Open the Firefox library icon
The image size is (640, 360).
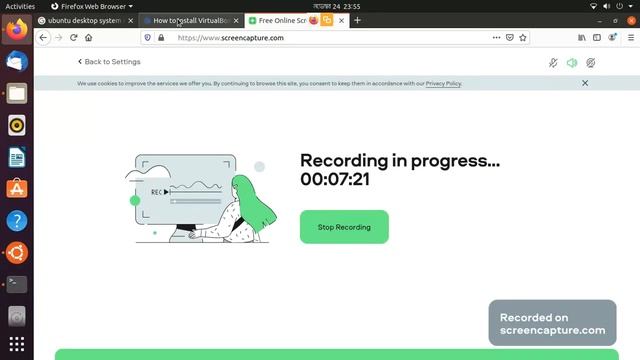(x=582, y=38)
